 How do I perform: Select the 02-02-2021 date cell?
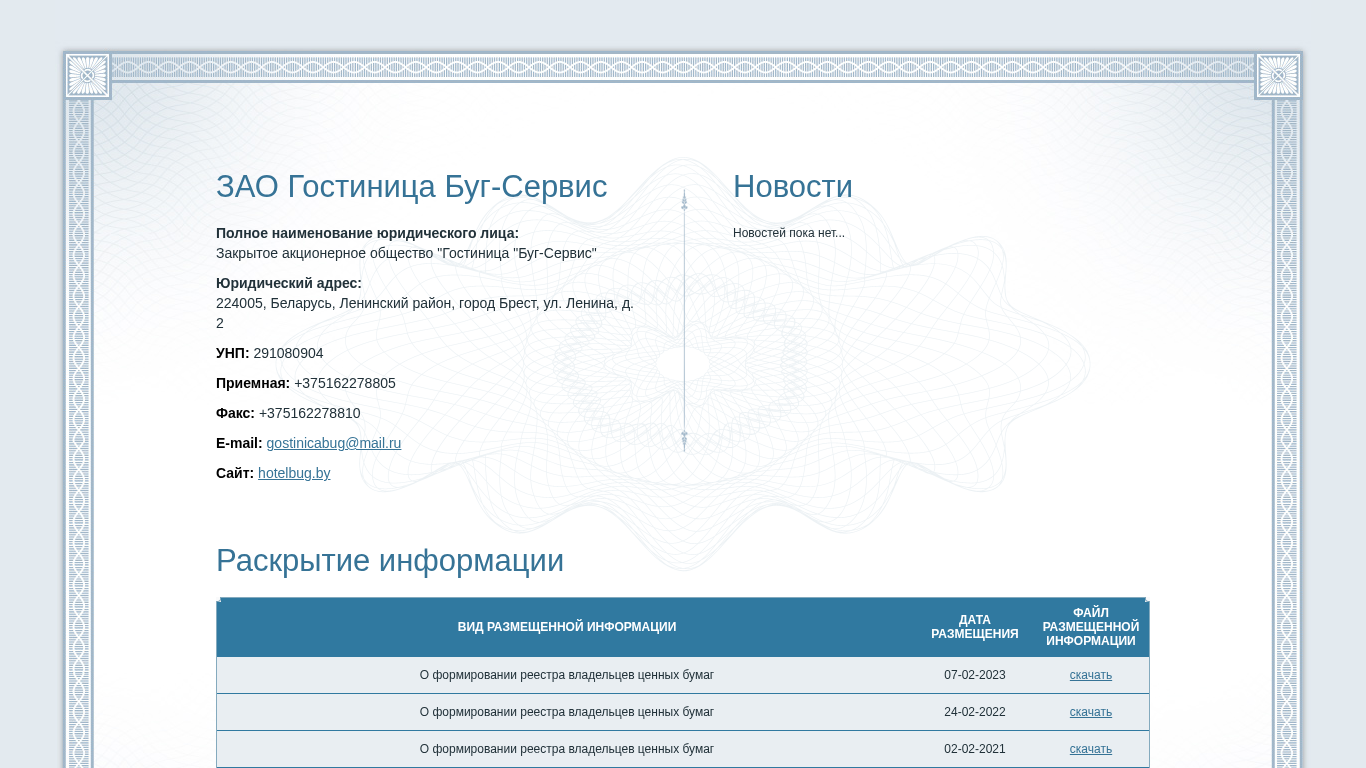(x=974, y=749)
